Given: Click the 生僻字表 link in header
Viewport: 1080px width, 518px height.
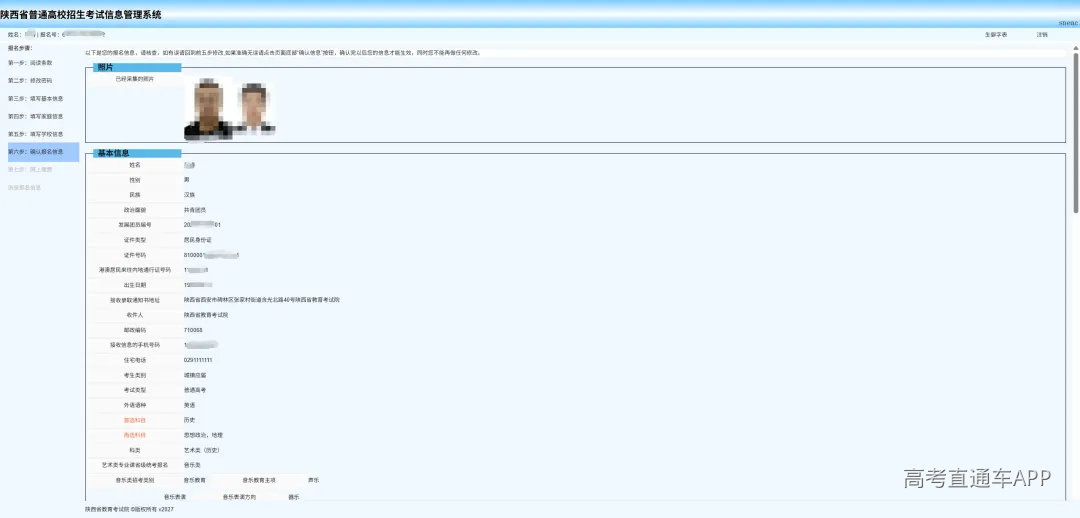Looking at the screenshot, I should click(x=996, y=34).
